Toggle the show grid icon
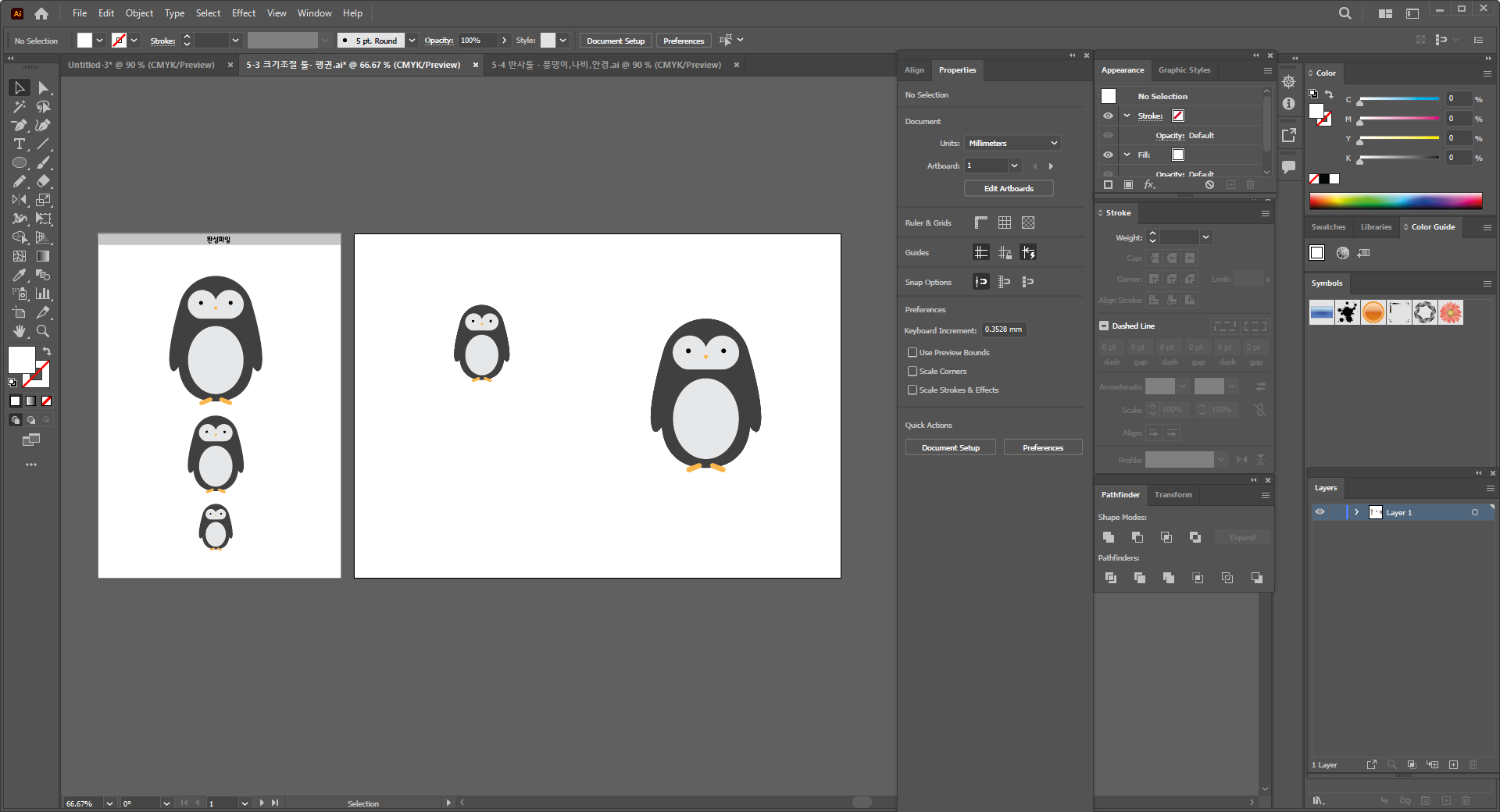This screenshot has width=1500, height=812. 1005,223
